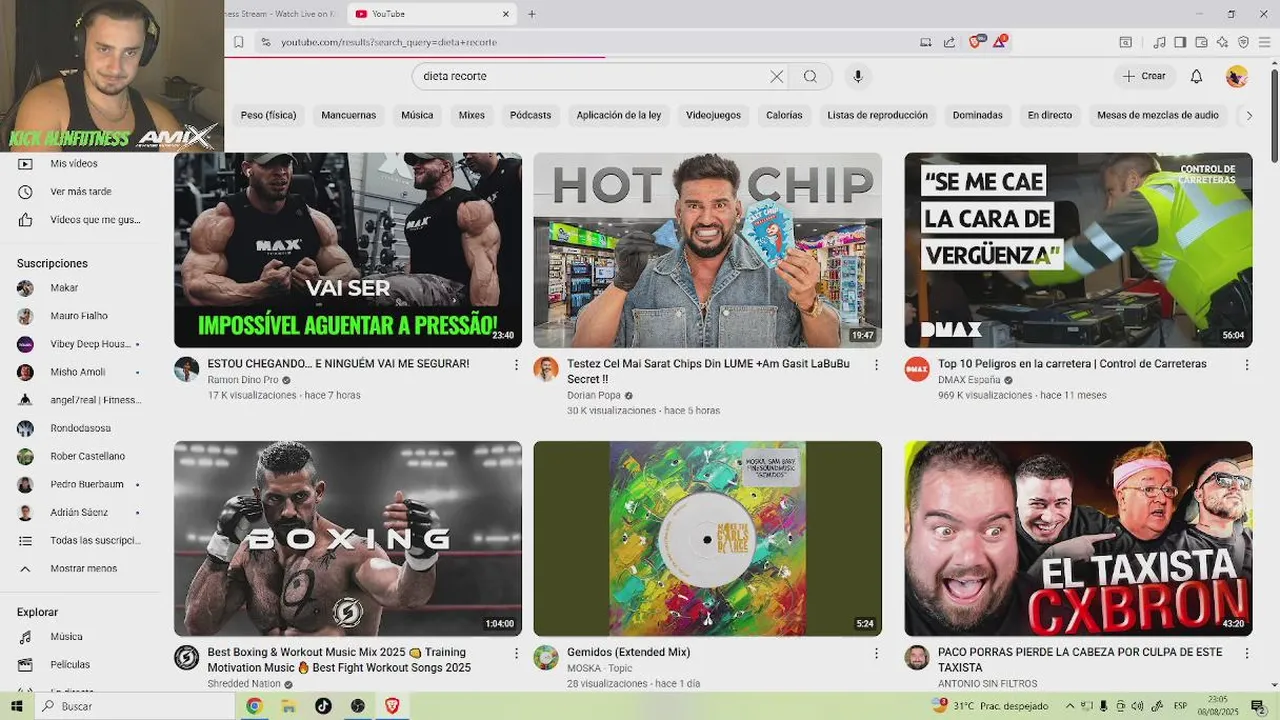This screenshot has height=720, width=1280.
Task: Click the Brave Shields lion icon
Action: 975,42
